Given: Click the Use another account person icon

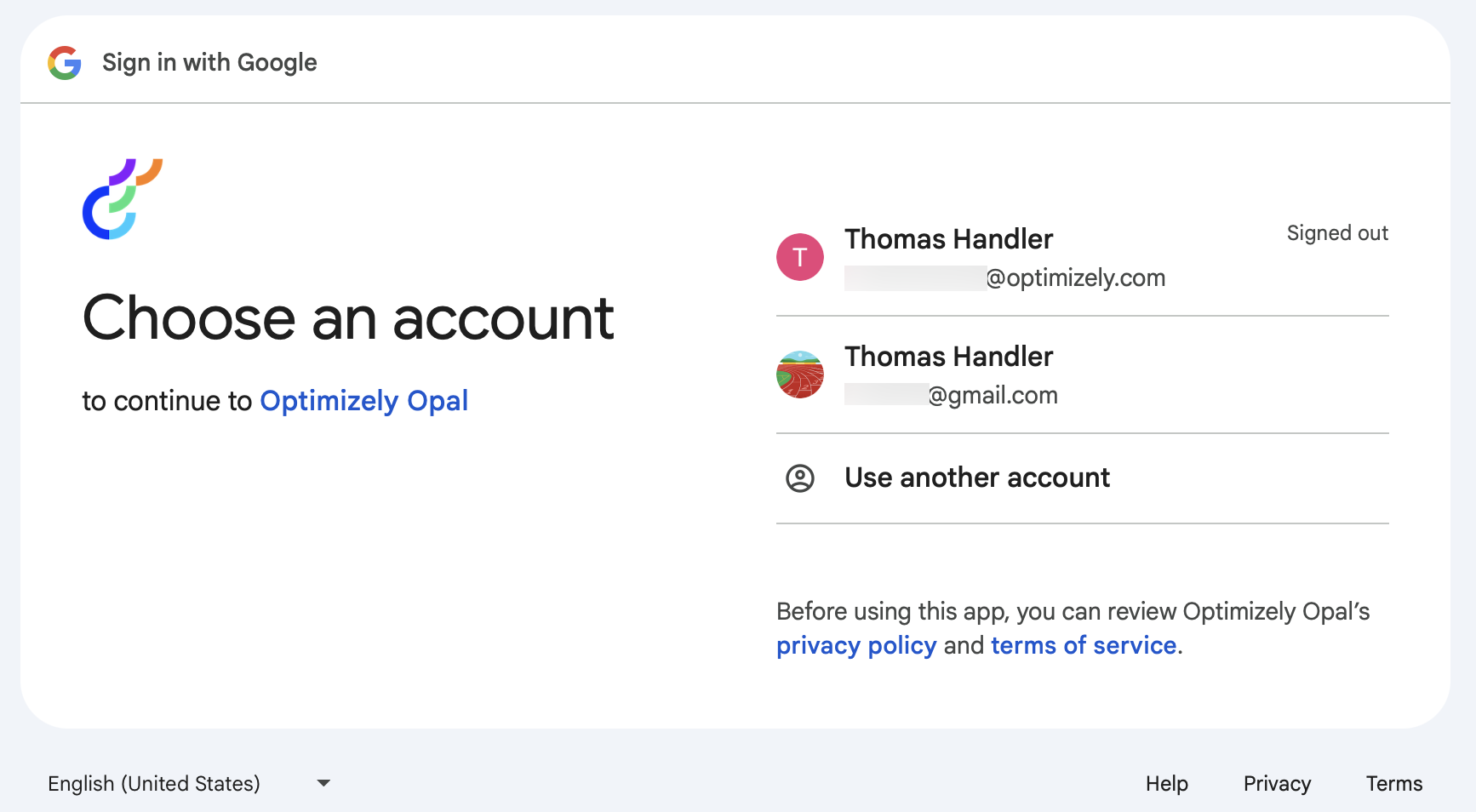Looking at the screenshot, I should 799,478.
